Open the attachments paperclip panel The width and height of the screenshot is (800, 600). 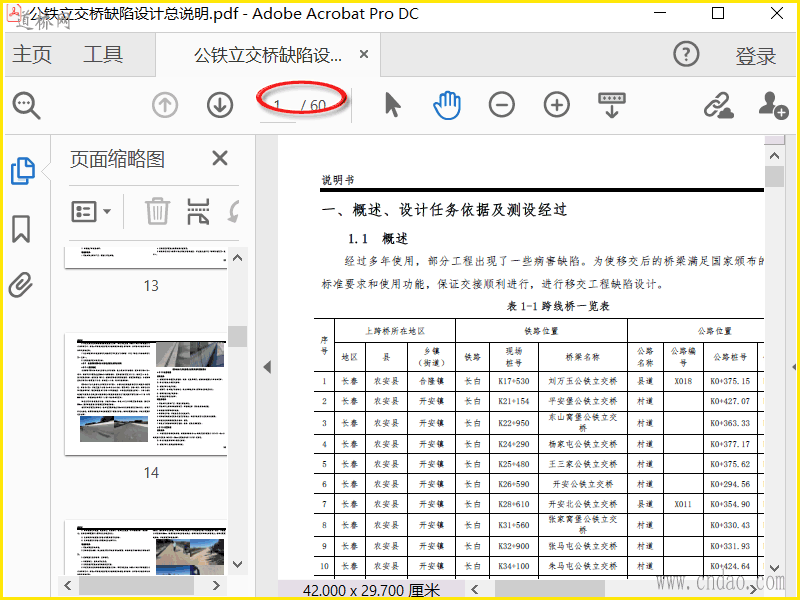(x=21, y=285)
